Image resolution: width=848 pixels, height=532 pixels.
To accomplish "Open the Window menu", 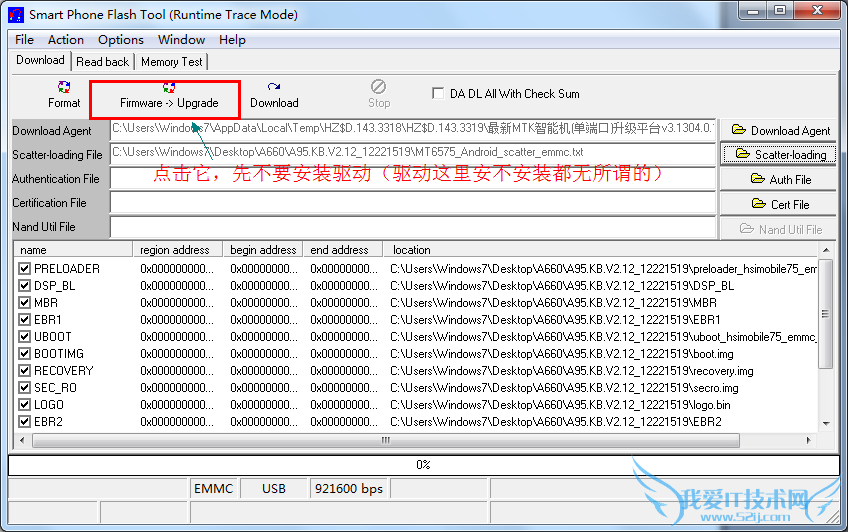I will coord(181,39).
